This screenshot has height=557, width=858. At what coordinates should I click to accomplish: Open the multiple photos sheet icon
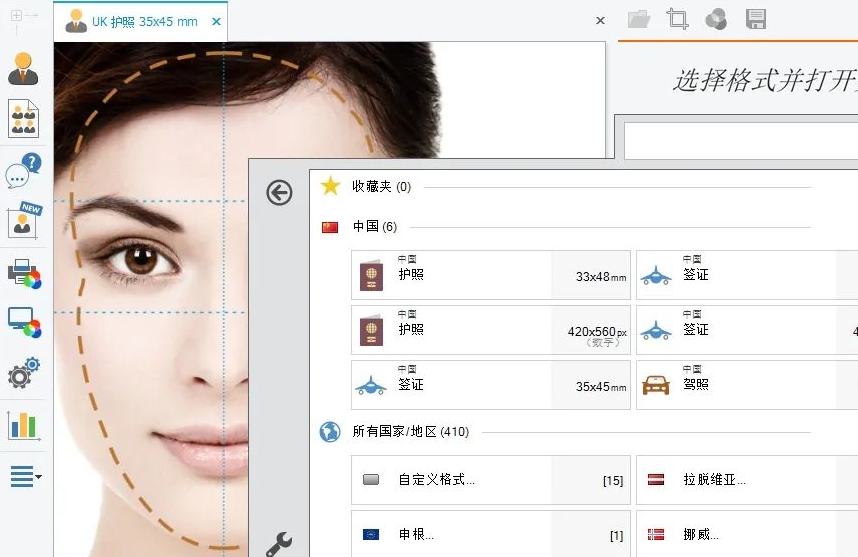pyautogui.click(x=24, y=118)
